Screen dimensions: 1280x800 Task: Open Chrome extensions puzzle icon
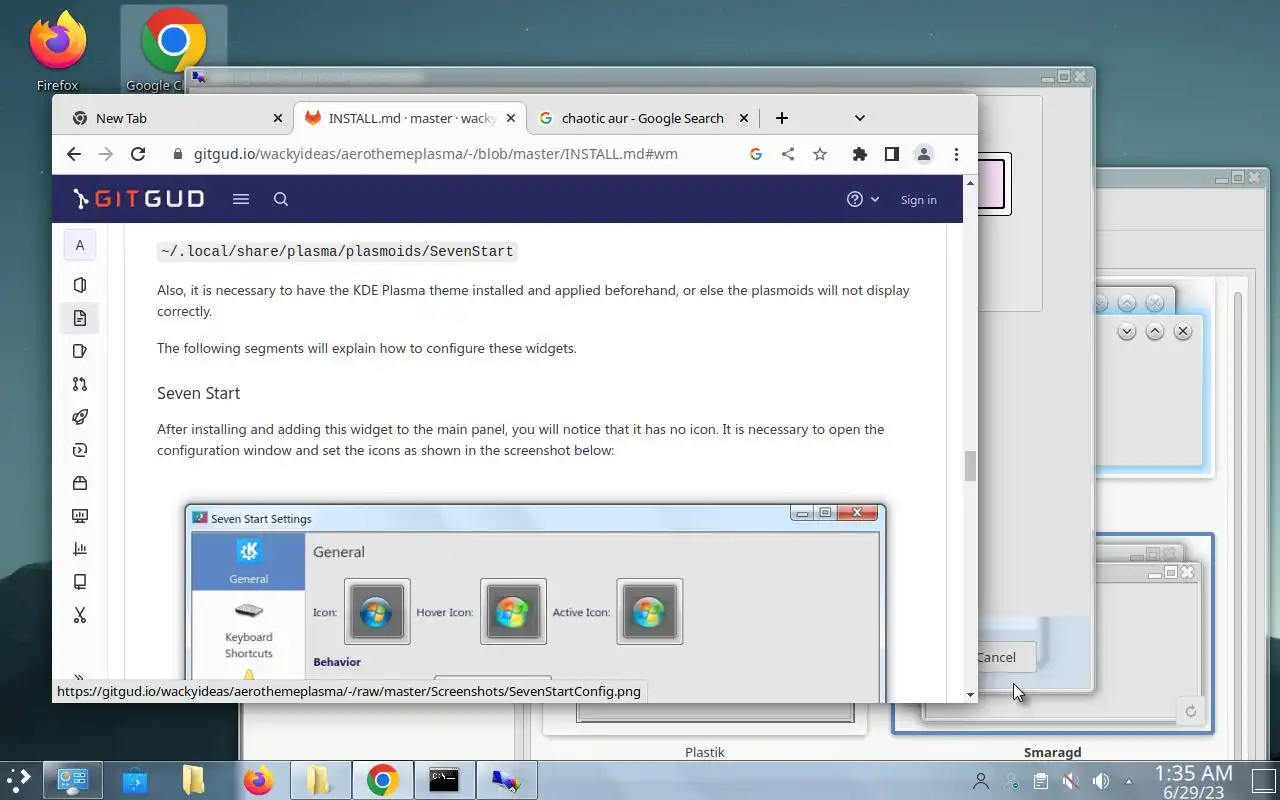point(860,154)
